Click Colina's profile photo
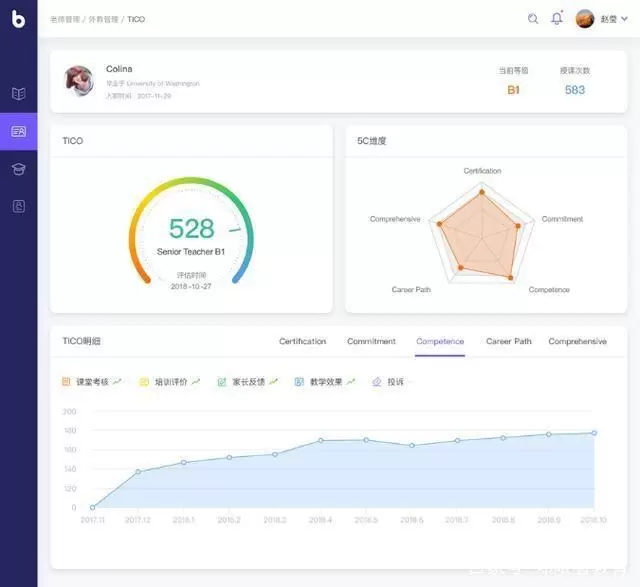The height and width of the screenshot is (587, 640). click(x=79, y=81)
